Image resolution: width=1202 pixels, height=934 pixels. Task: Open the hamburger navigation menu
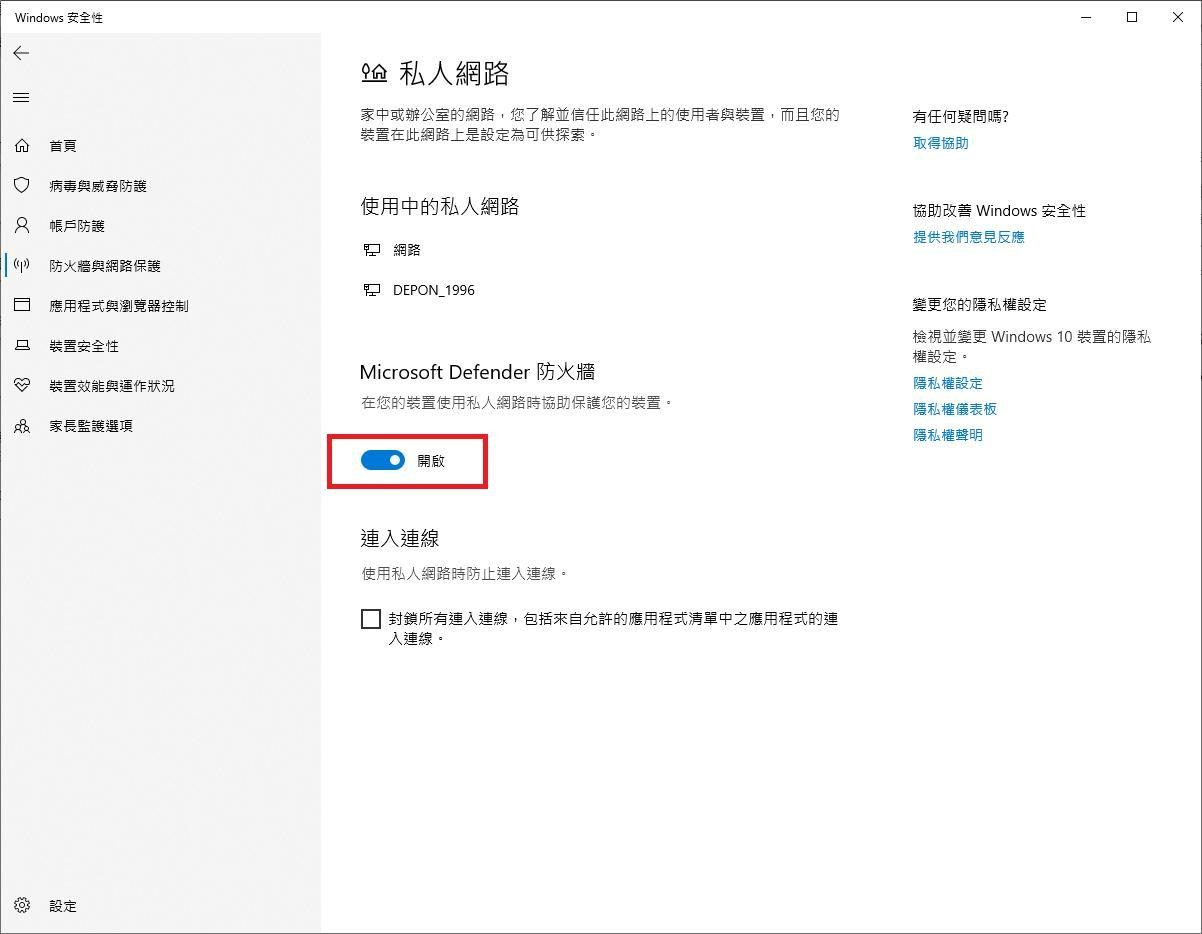pyautogui.click(x=21, y=97)
